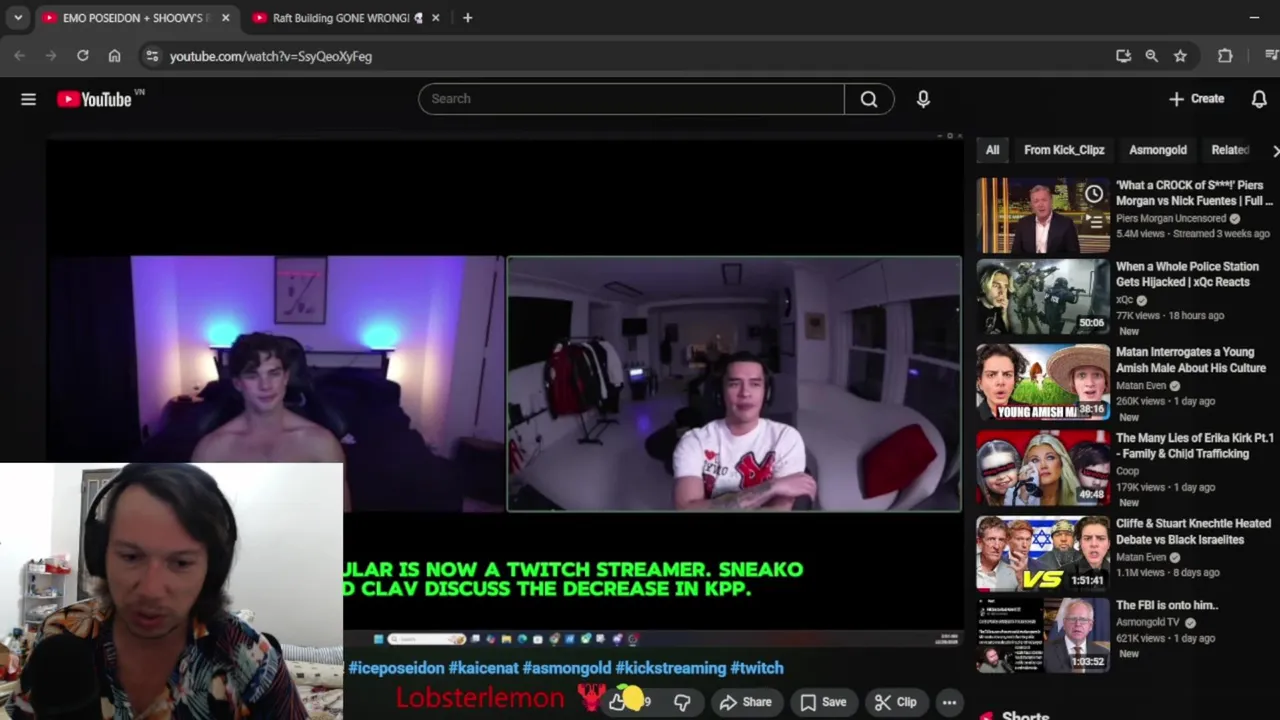Viewport: 1280px width, 720px height.
Task: Select the Related chip
Action: (1230, 150)
